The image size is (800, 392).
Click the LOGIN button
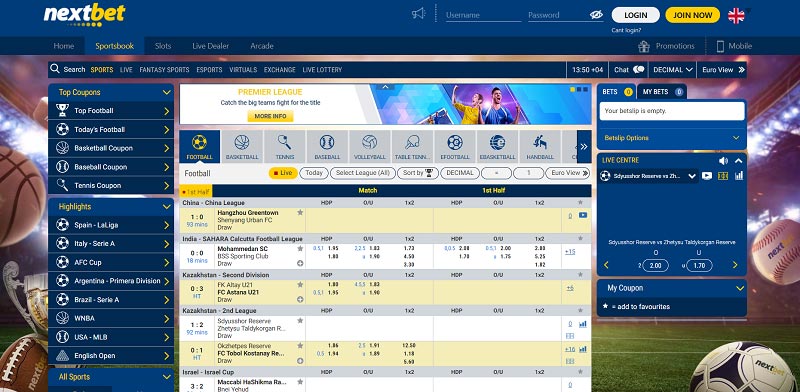tap(636, 15)
